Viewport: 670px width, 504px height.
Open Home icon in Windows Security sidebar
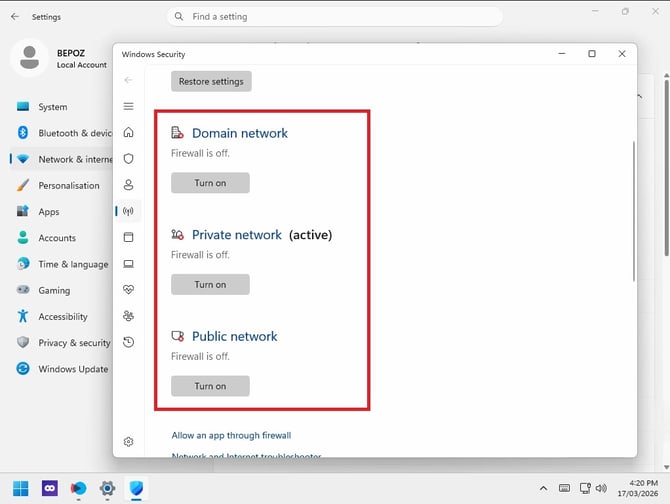[x=128, y=132]
